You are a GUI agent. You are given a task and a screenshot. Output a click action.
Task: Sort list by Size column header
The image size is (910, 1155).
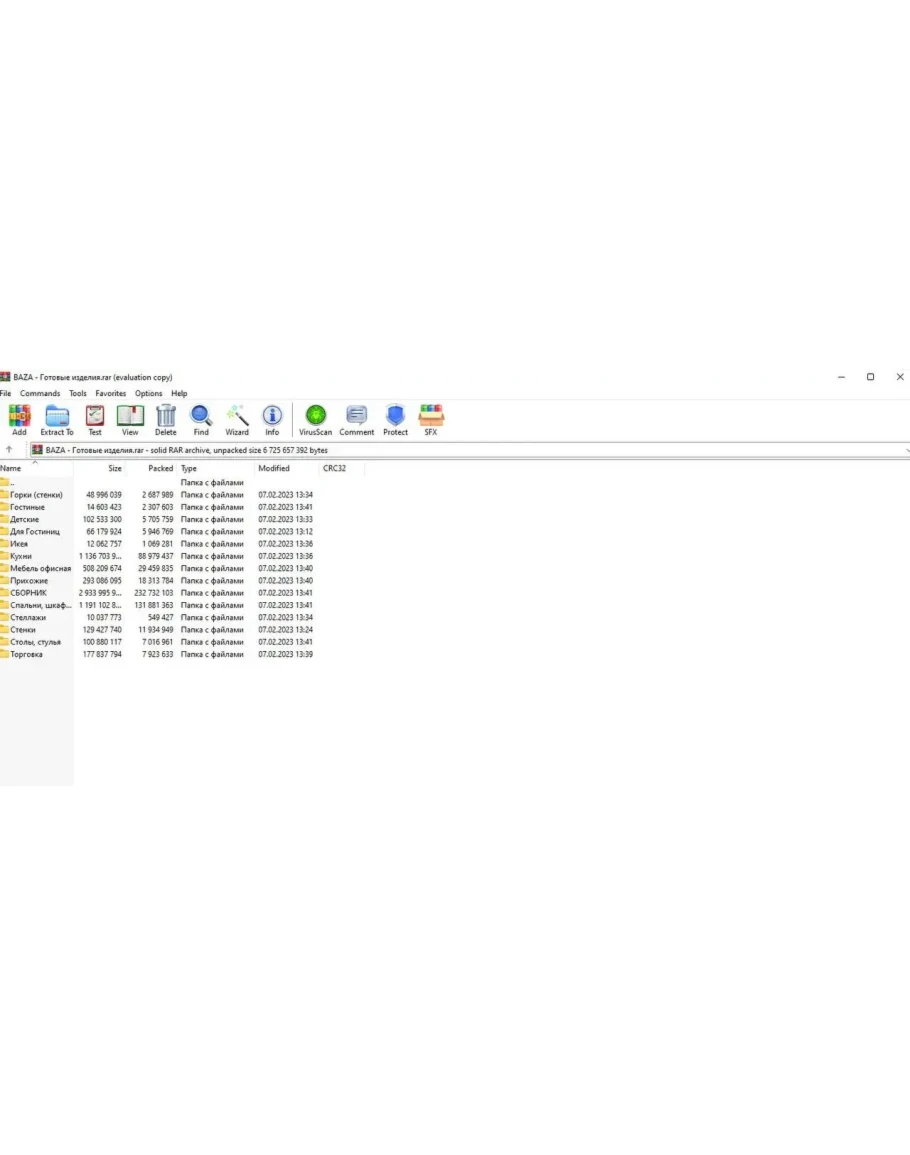(x=115, y=468)
